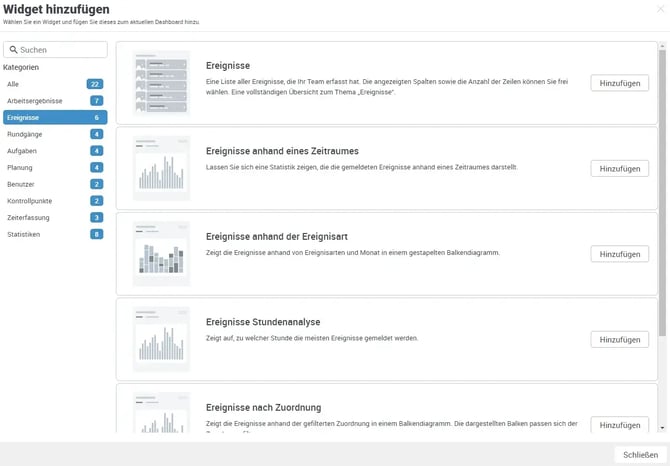The width and height of the screenshot is (670, 466).
Task: Switch to the Statistiken category
Action: click(55, 234)
